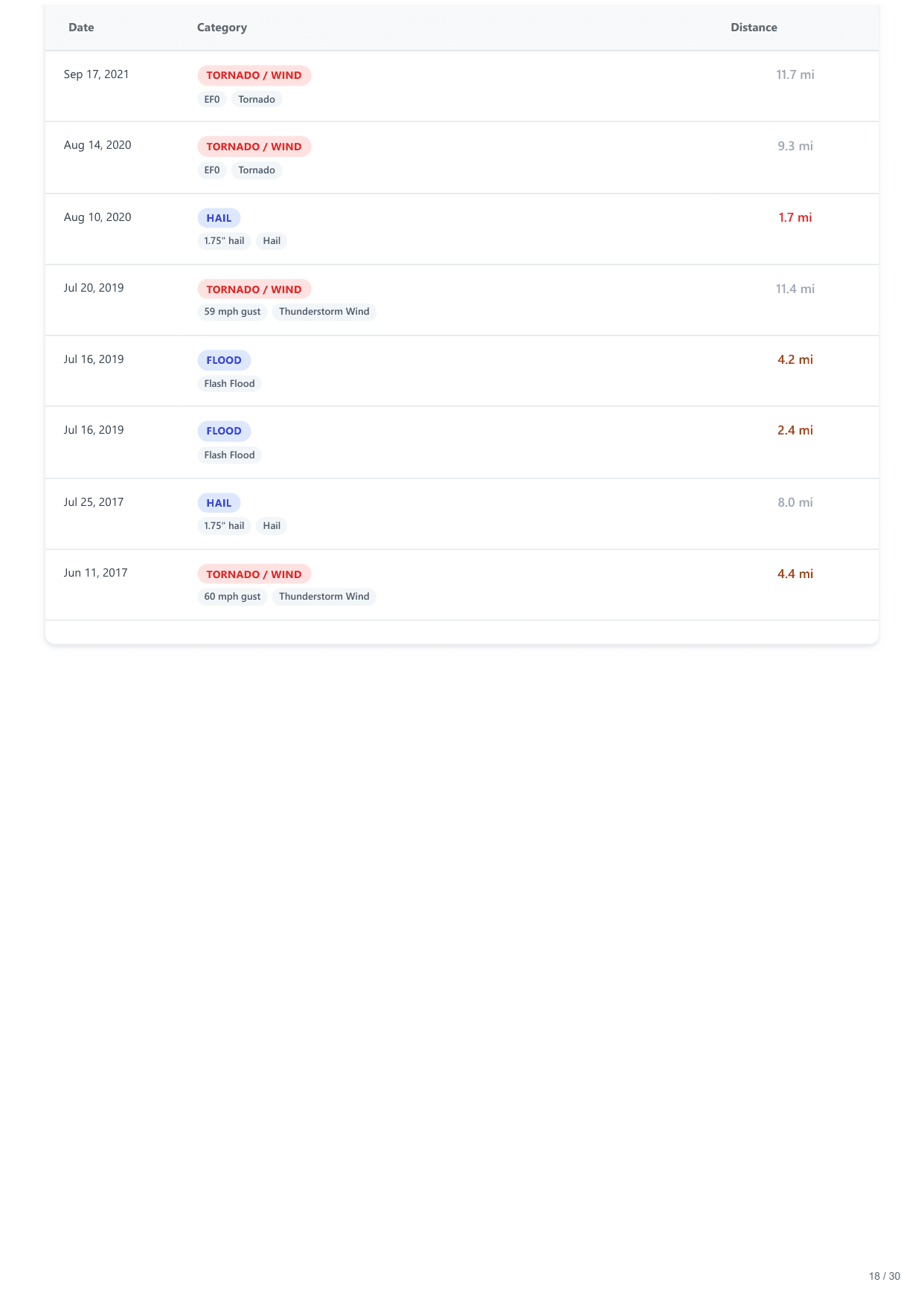Click the 1.7 mi distance value

795,217
